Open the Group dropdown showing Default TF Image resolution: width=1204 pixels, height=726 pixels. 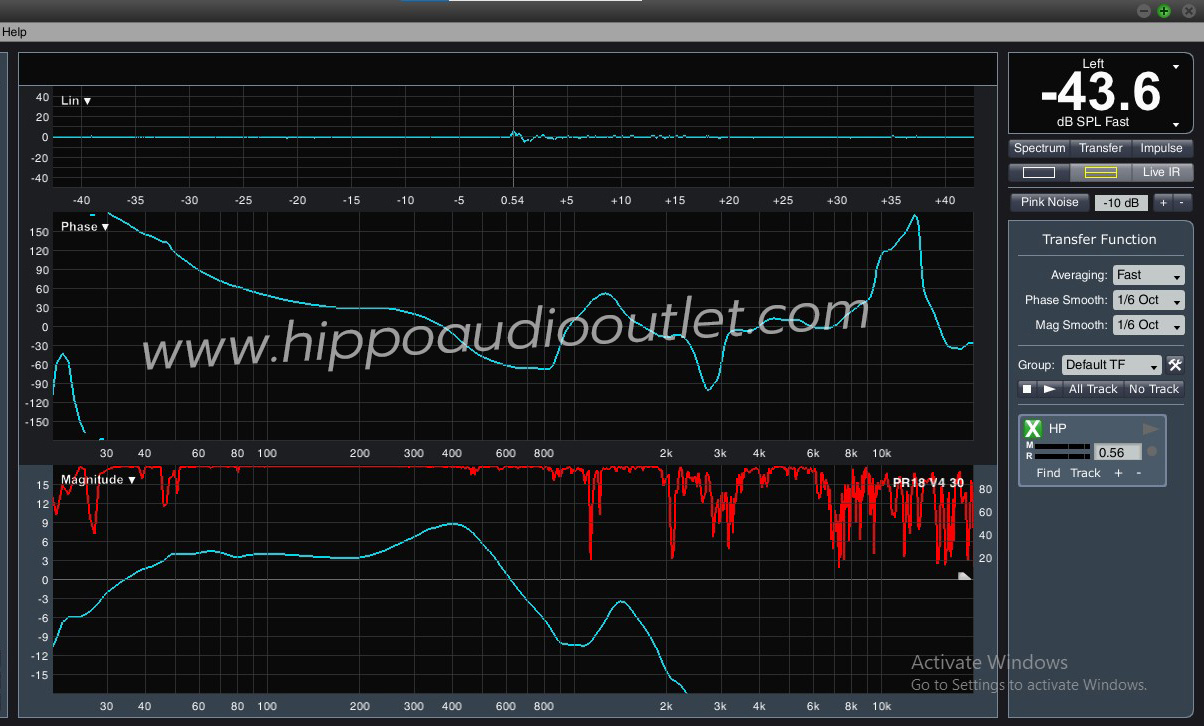coord(1111,365)
